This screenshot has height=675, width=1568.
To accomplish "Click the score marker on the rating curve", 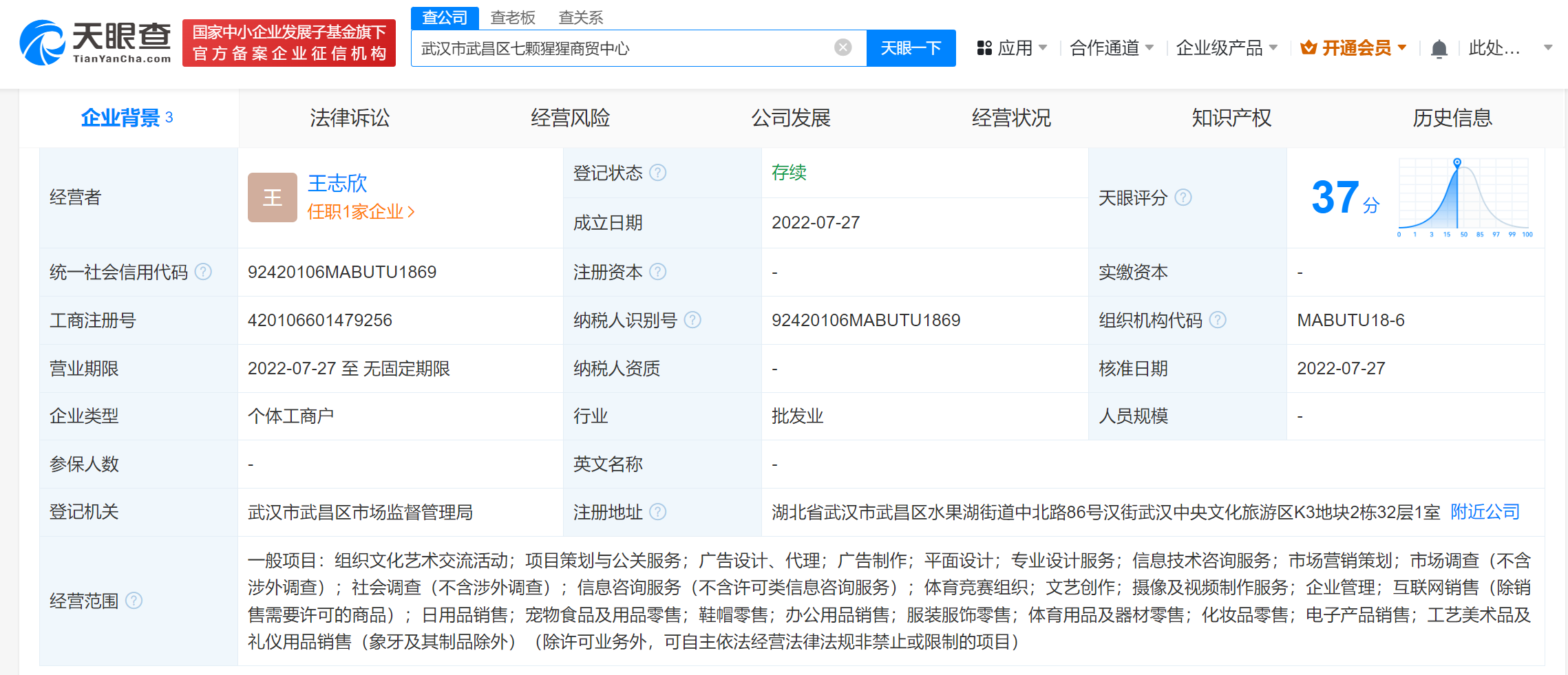I will (x=1456, y=163).
